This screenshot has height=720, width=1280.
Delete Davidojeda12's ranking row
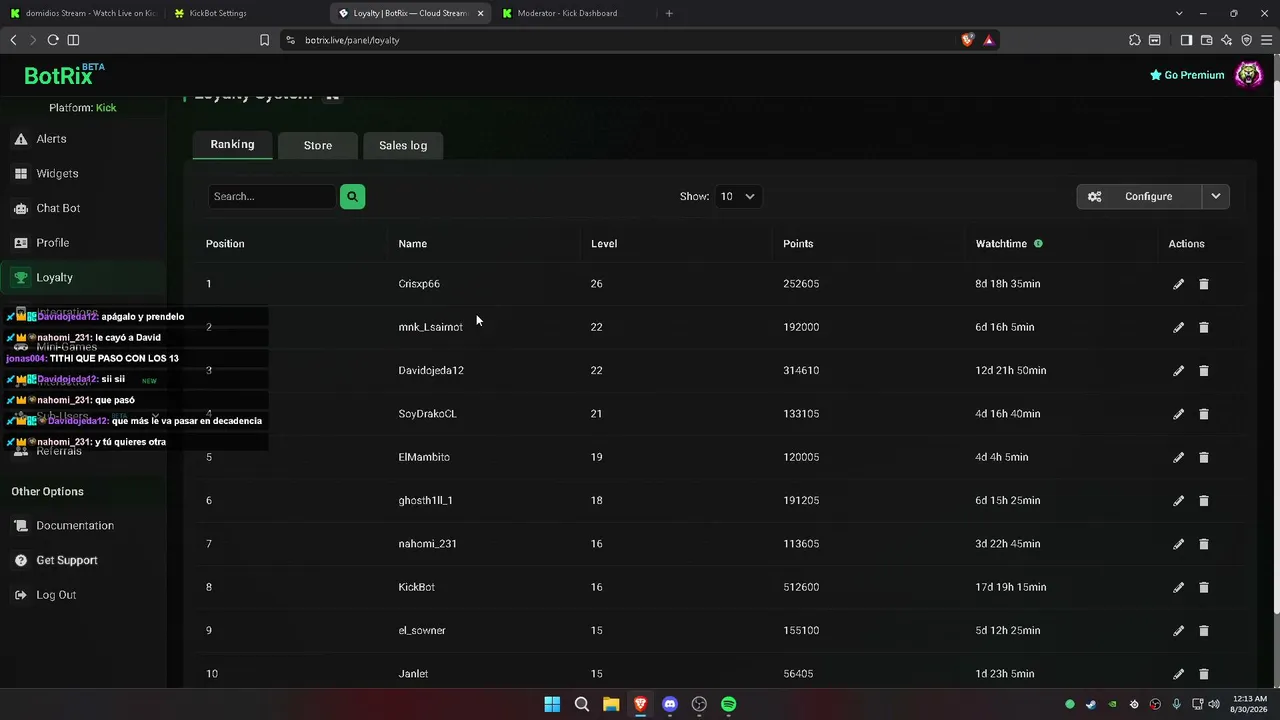click(x=1203, y=370)
